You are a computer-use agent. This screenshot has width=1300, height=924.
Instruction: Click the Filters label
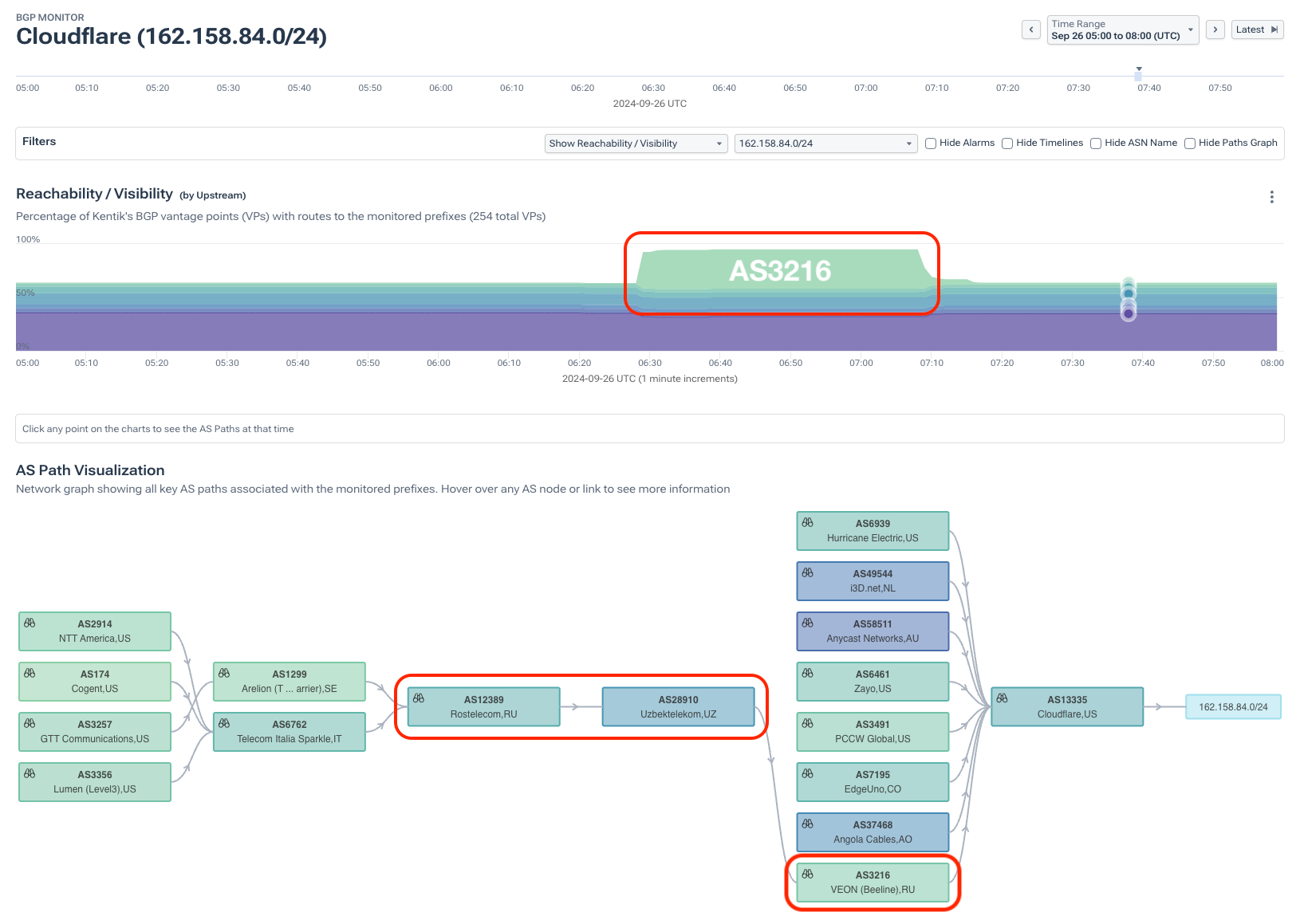coord(39,142)
